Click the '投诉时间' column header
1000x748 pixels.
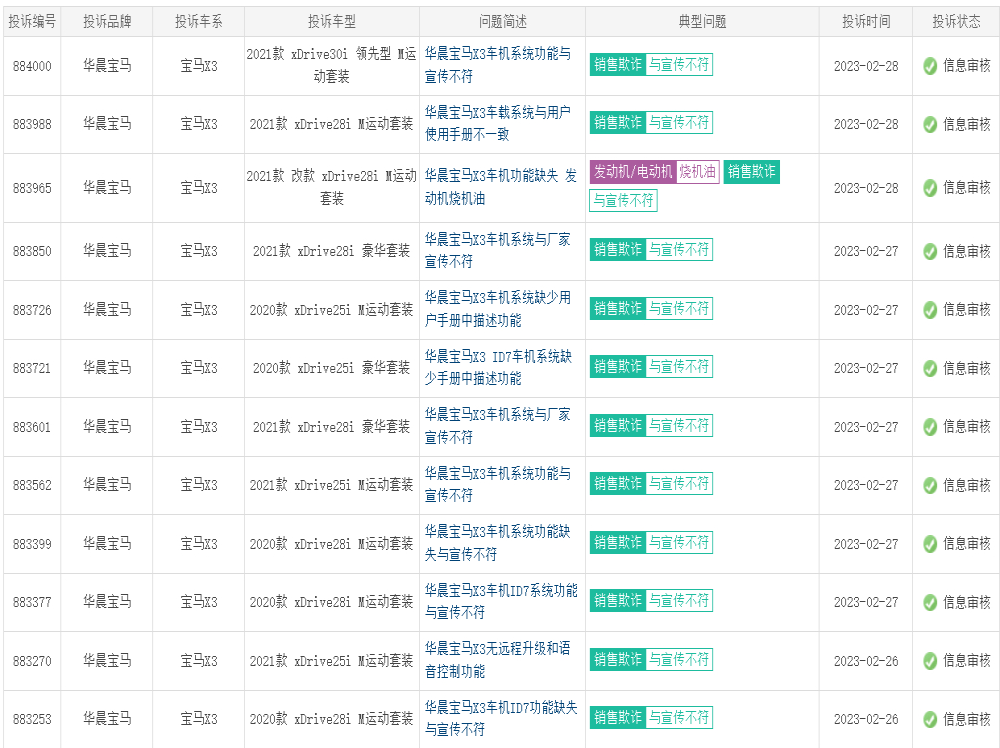coord(866,22)
